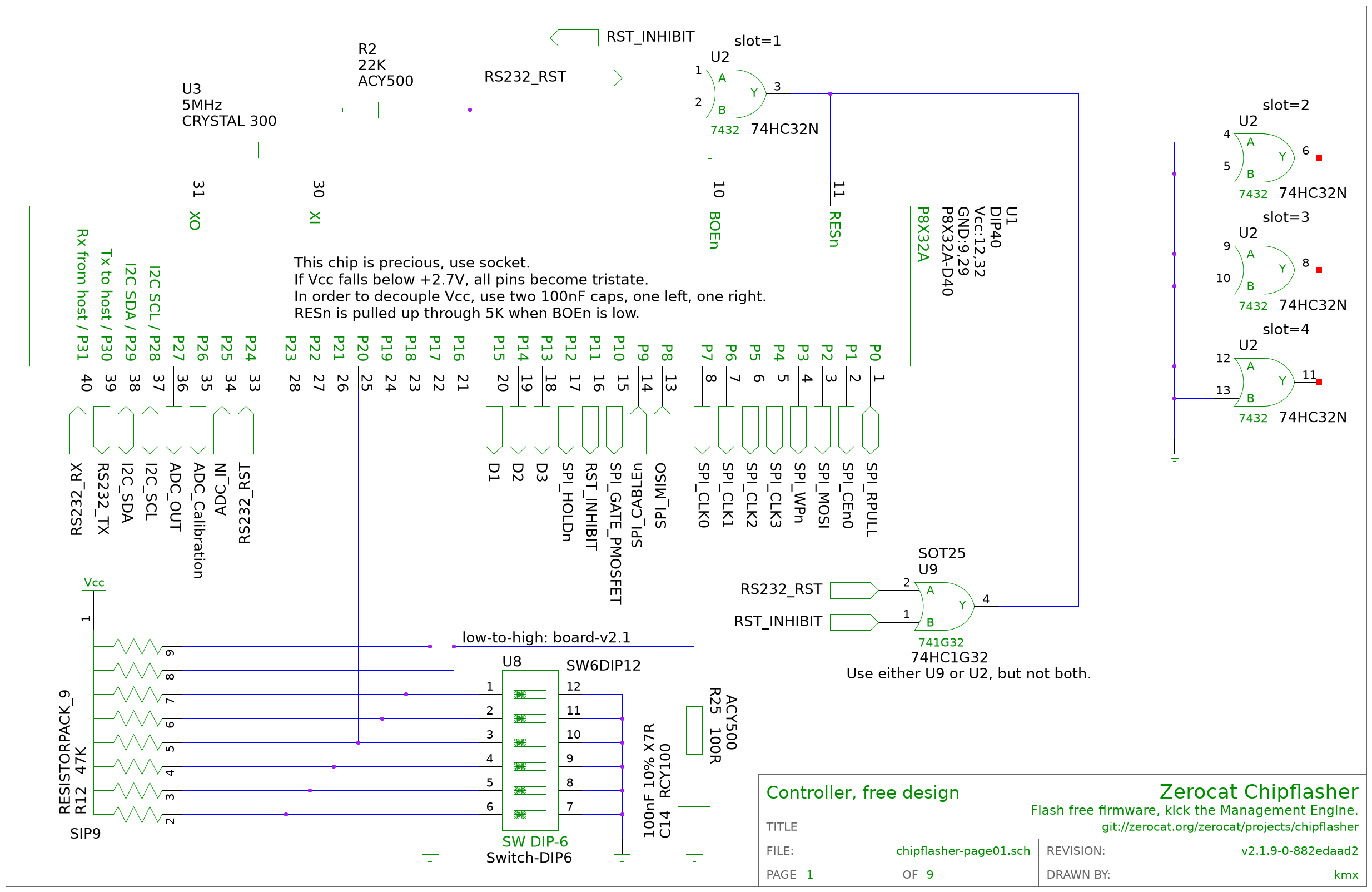Click the R25 100R resistor symbol
This screenshot has height=892, width=1372.
(694, 731)
